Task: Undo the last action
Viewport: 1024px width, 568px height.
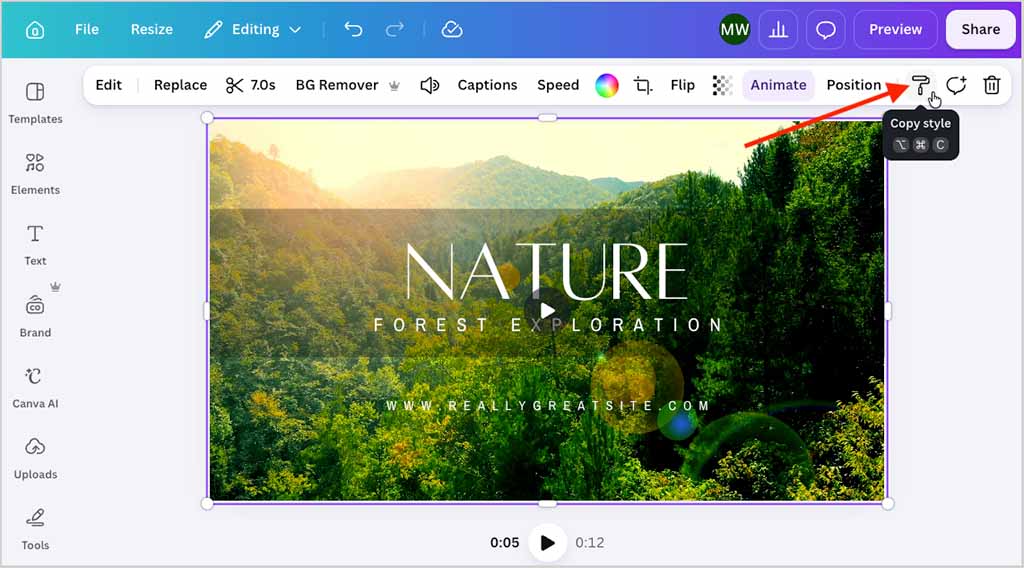Action: pos(353,29)
